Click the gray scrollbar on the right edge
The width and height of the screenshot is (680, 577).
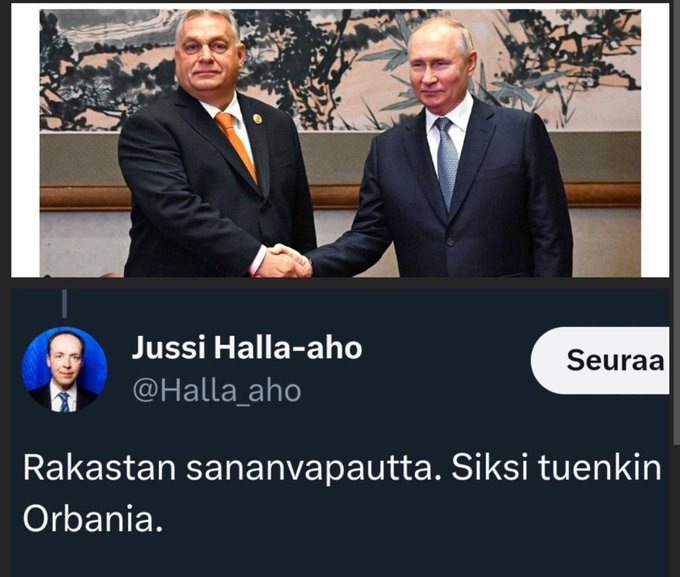click(676, 222)
